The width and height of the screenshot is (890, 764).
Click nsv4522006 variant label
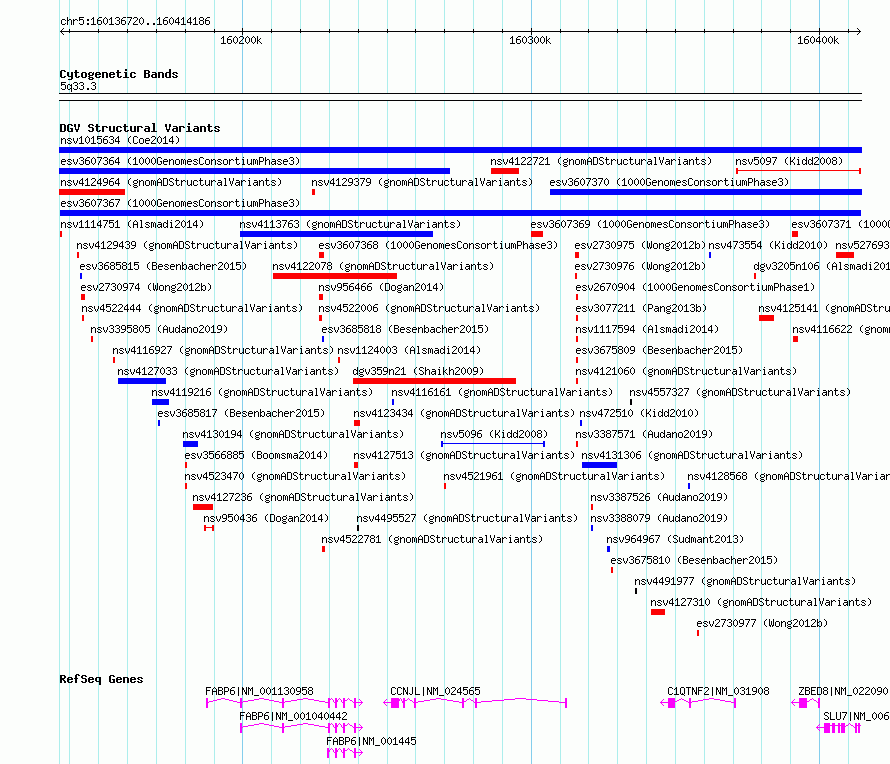pyautogui.click(x=429, y=308)
